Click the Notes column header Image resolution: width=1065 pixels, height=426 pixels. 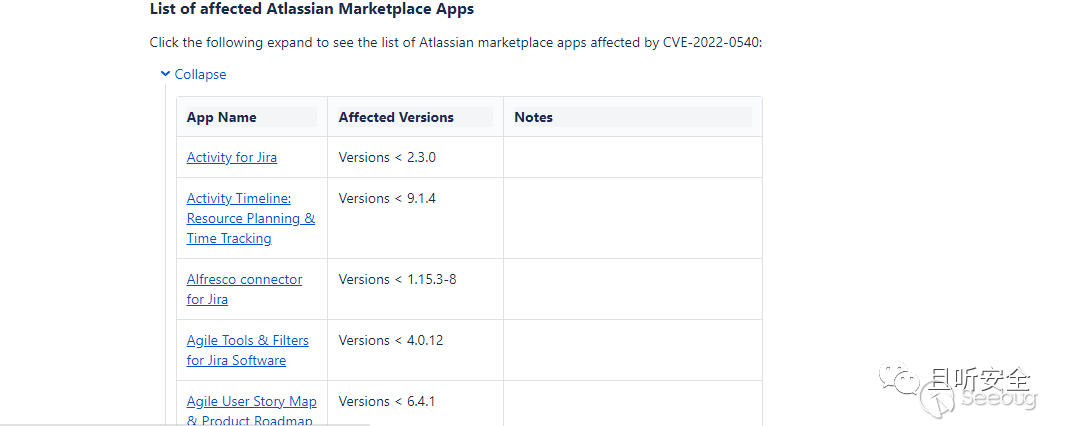[534, 117]
